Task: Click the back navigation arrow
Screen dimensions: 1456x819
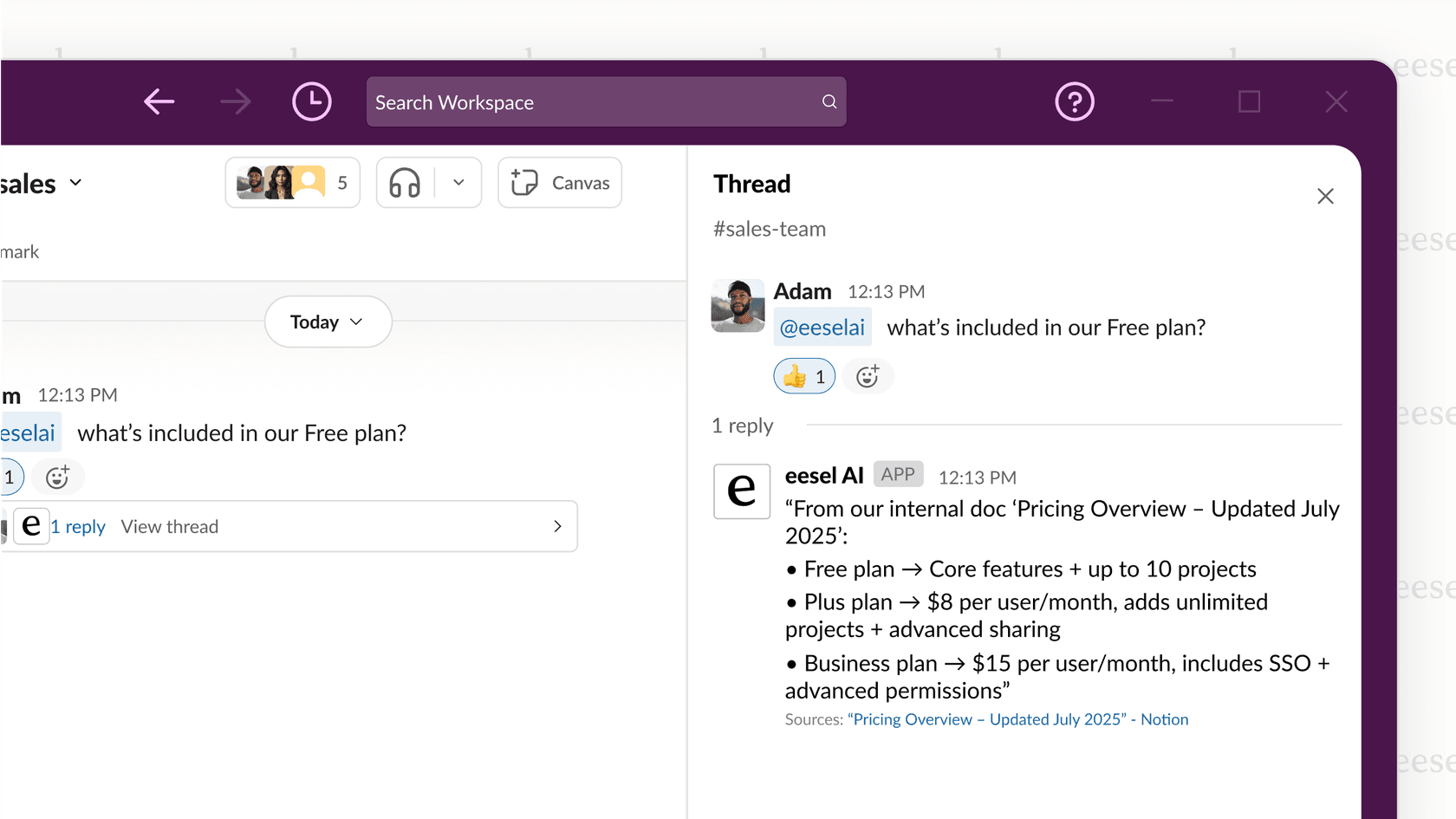Action: point(159,101)
